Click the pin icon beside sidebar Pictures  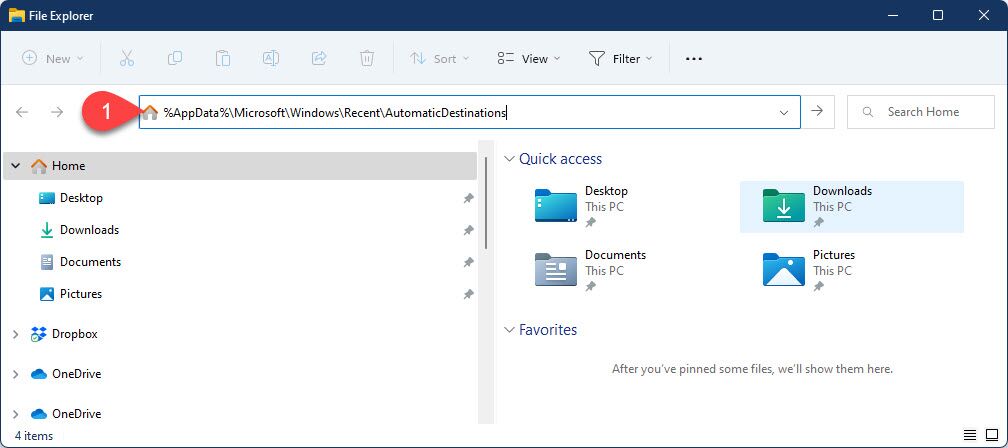469,294
